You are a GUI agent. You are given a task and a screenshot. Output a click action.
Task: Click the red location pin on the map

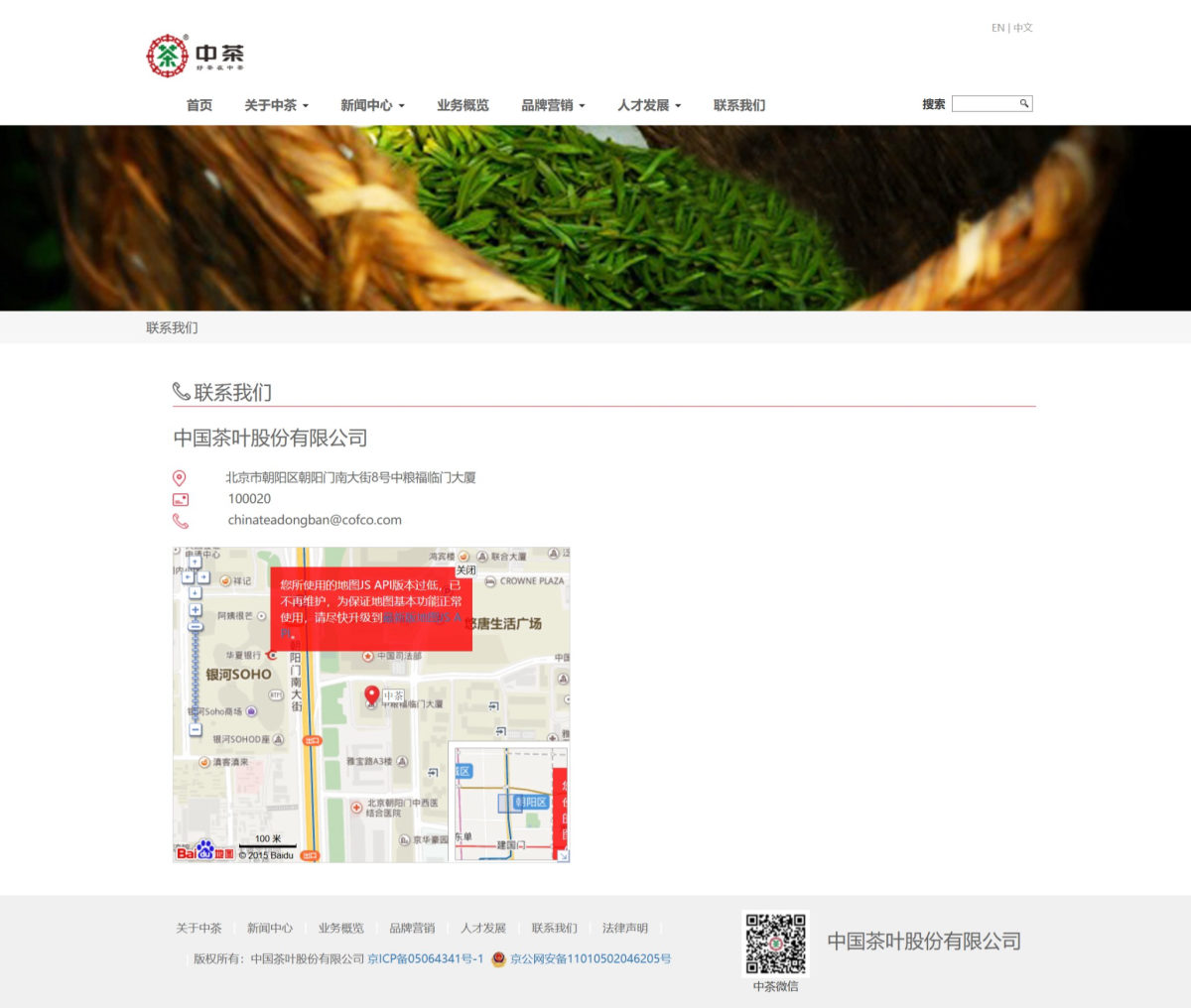pyautogui.click(x=372, y=694)
